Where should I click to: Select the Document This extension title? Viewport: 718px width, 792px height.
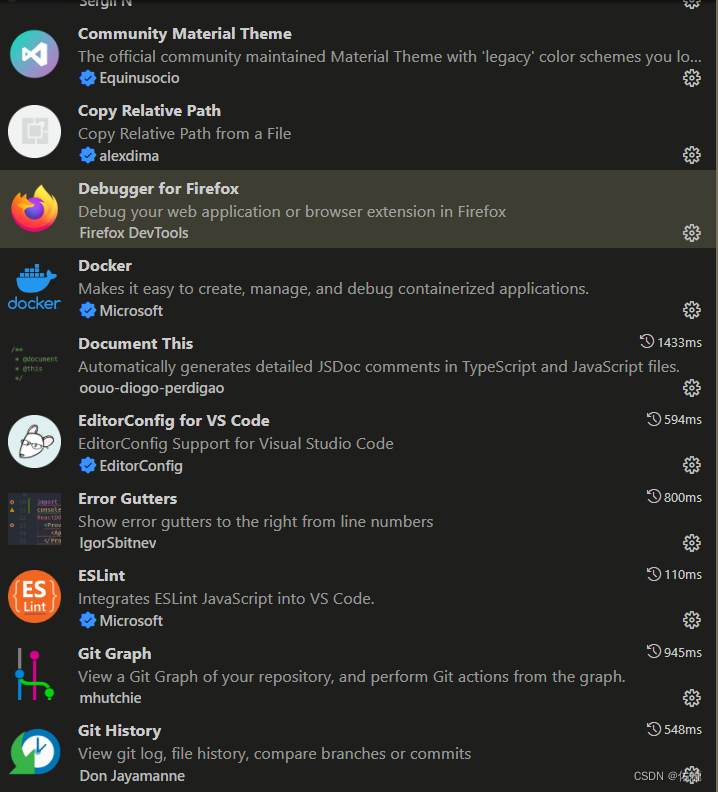pyautogui.click(x=135, y=343)
